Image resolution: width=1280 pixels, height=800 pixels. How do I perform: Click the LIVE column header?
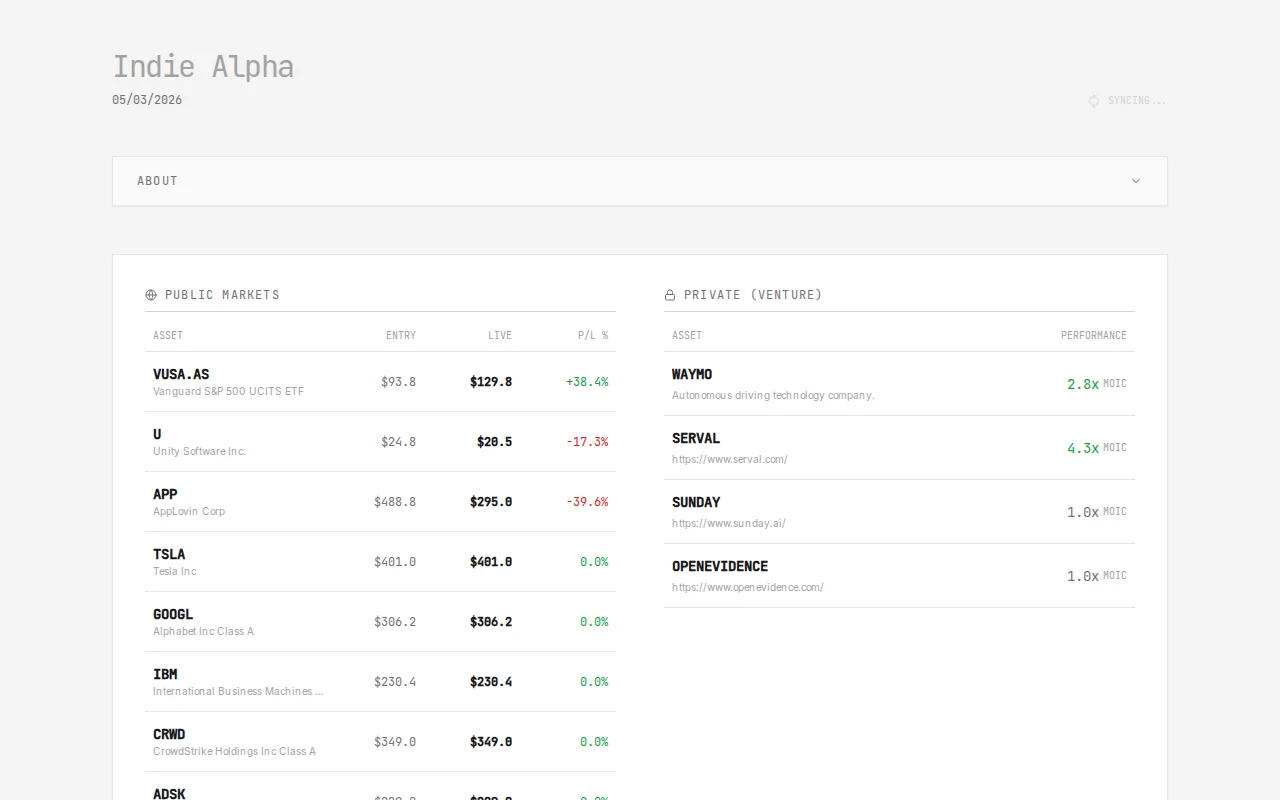[500, 335]
